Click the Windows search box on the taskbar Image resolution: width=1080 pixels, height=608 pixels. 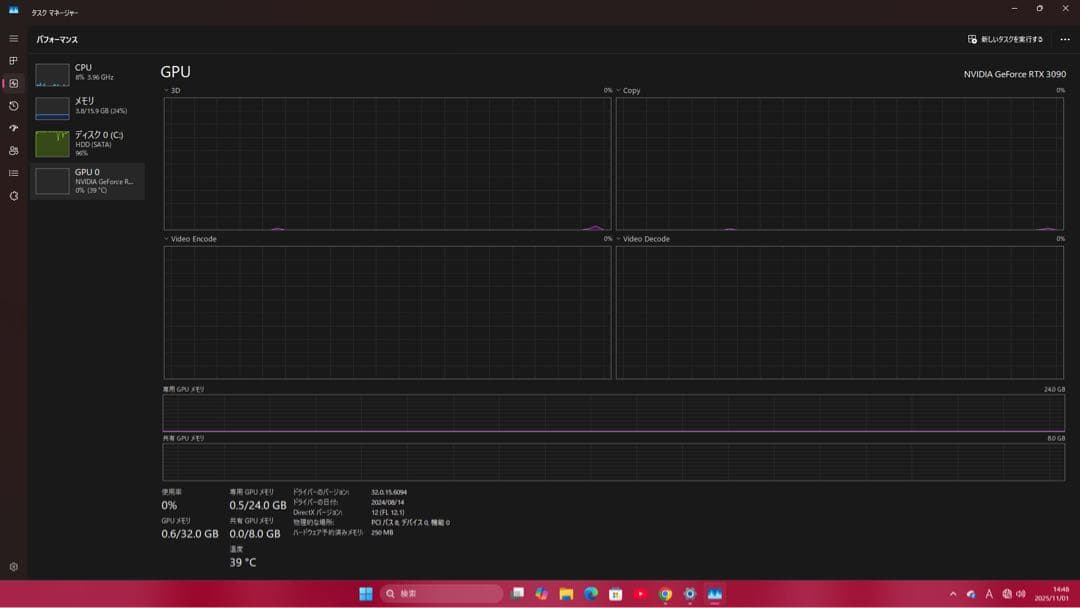click(x=440, y=593)
